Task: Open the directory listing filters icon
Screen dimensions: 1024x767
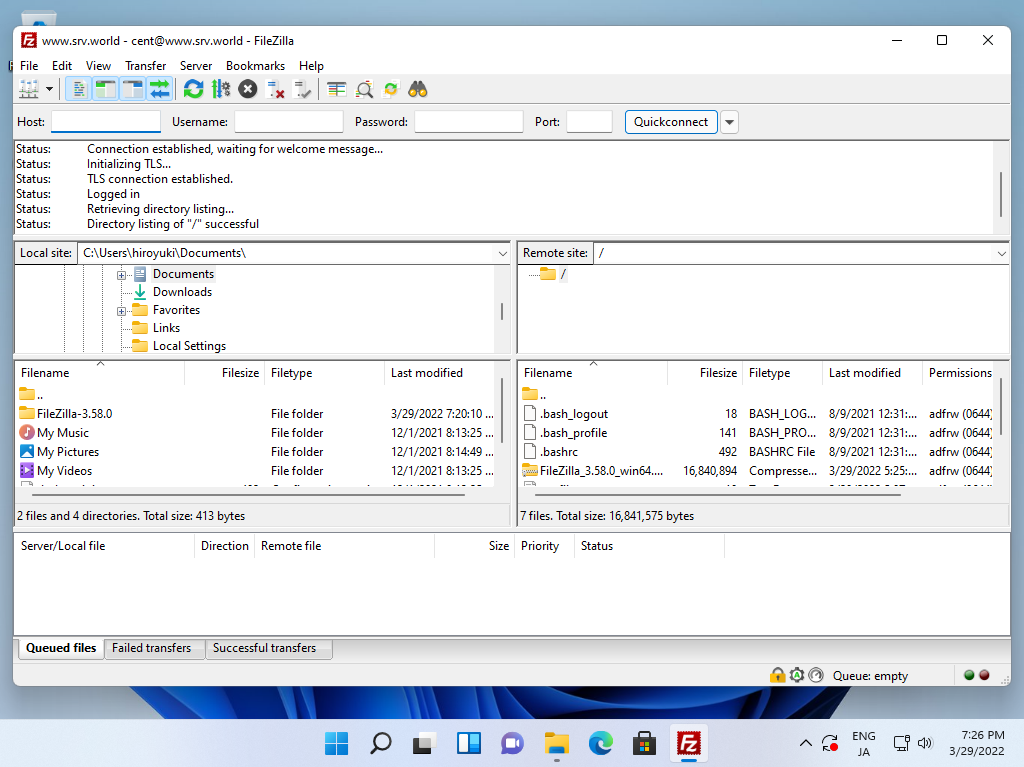Action: [337, 90]
